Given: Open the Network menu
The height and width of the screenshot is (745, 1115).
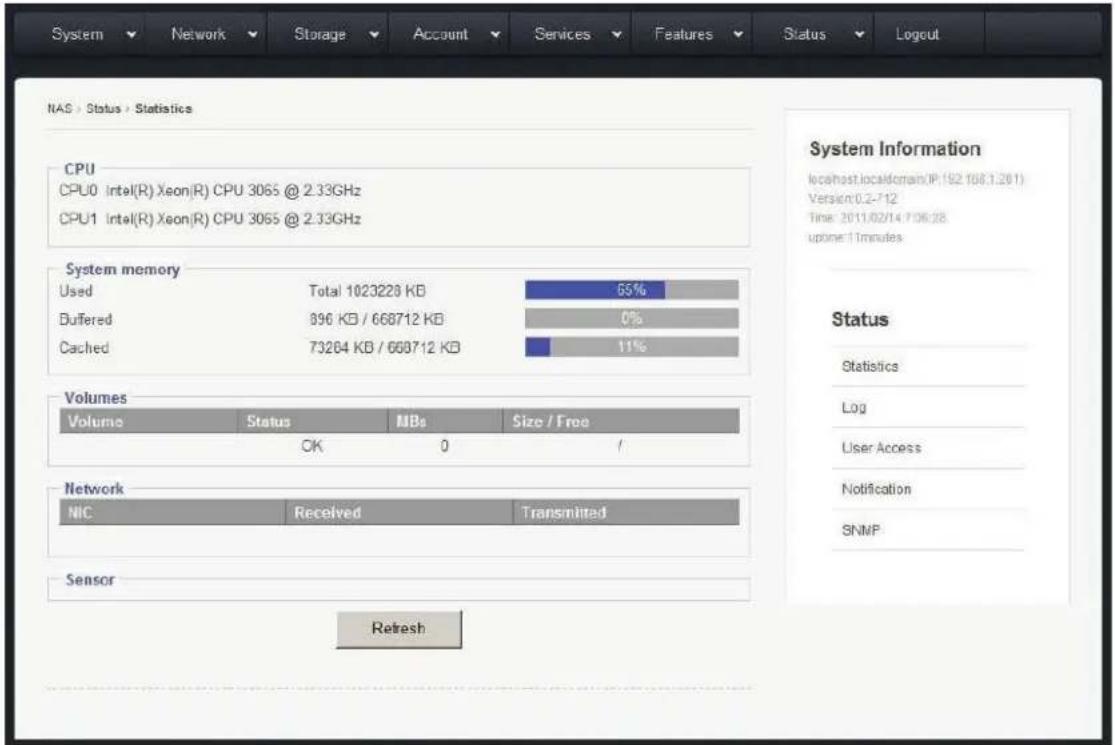Looking at the screenshot, I should [198, 34].
